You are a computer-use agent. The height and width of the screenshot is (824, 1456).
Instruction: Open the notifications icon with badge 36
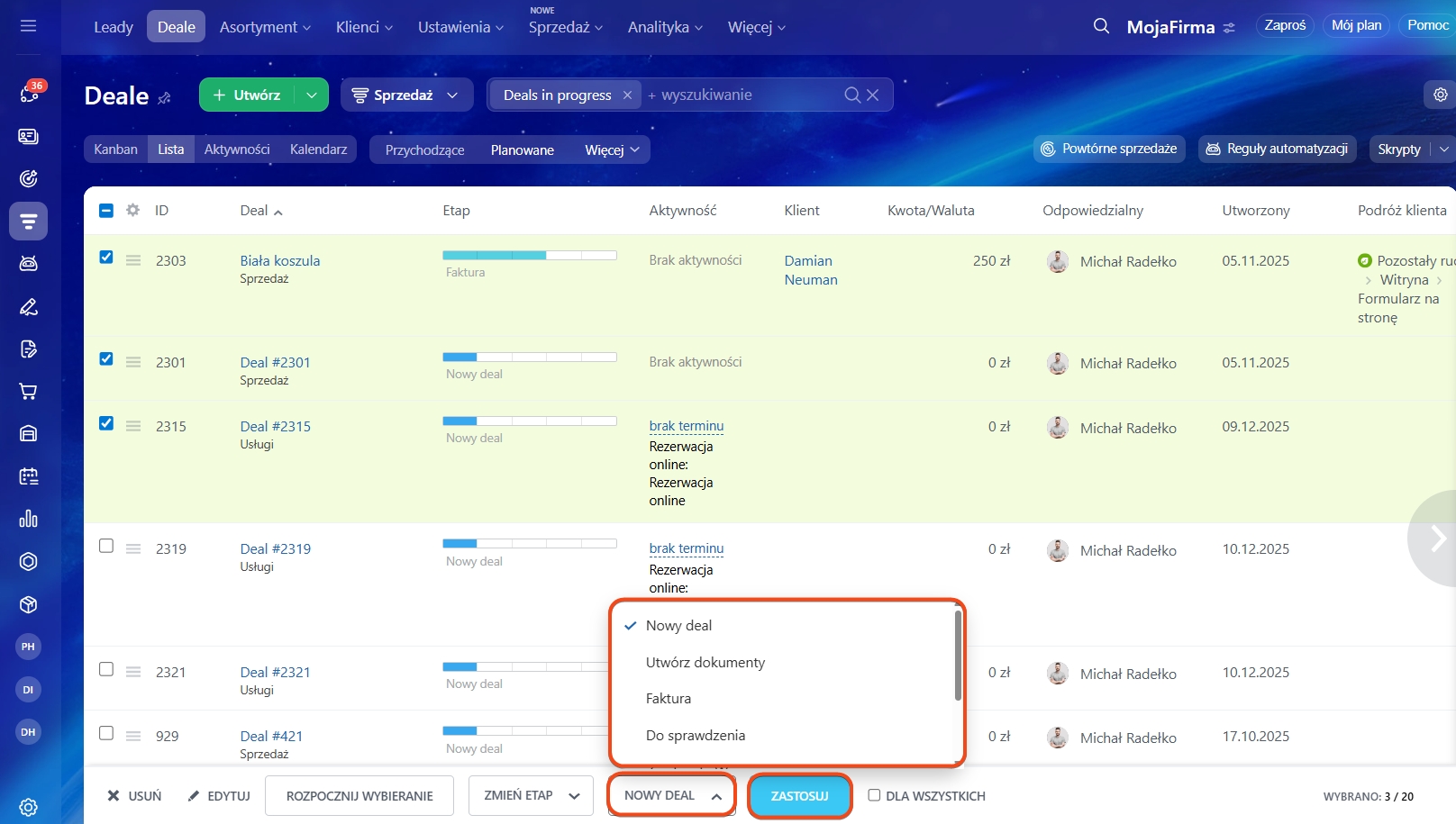pyautogui.click(x=29, y=94)
